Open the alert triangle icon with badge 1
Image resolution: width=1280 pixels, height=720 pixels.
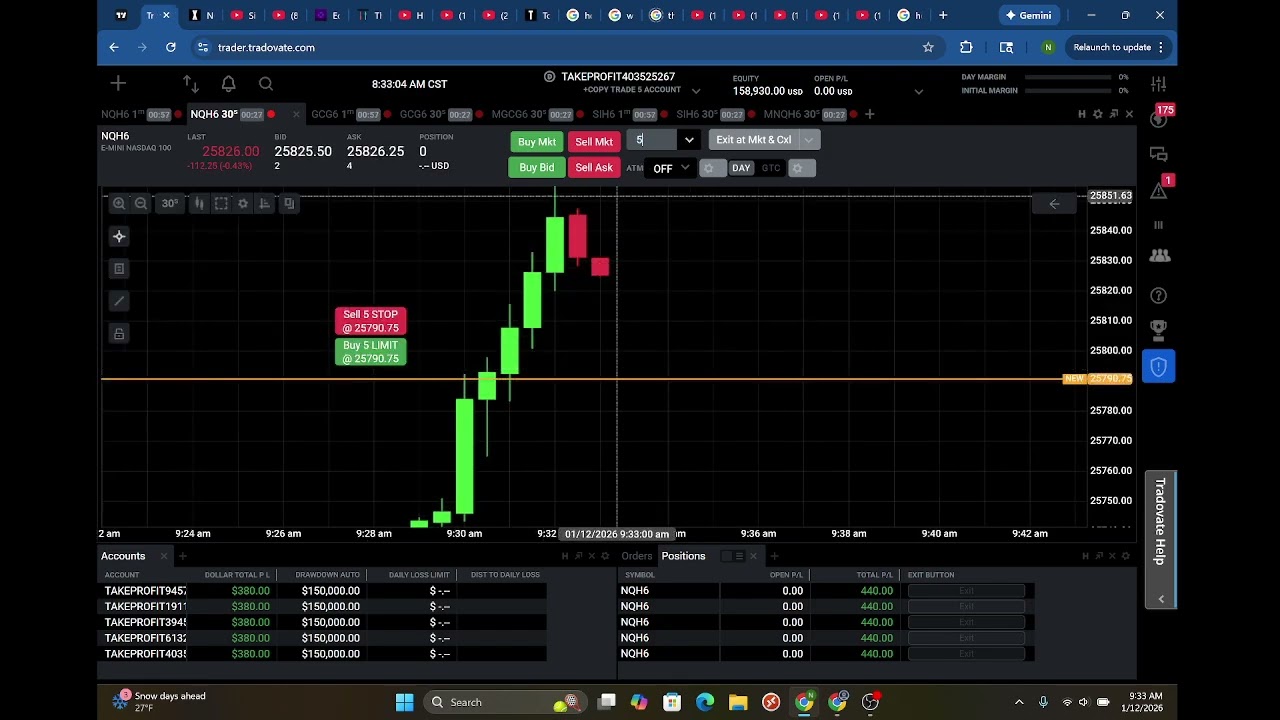pyautogui.click(x=1159, y=189)
